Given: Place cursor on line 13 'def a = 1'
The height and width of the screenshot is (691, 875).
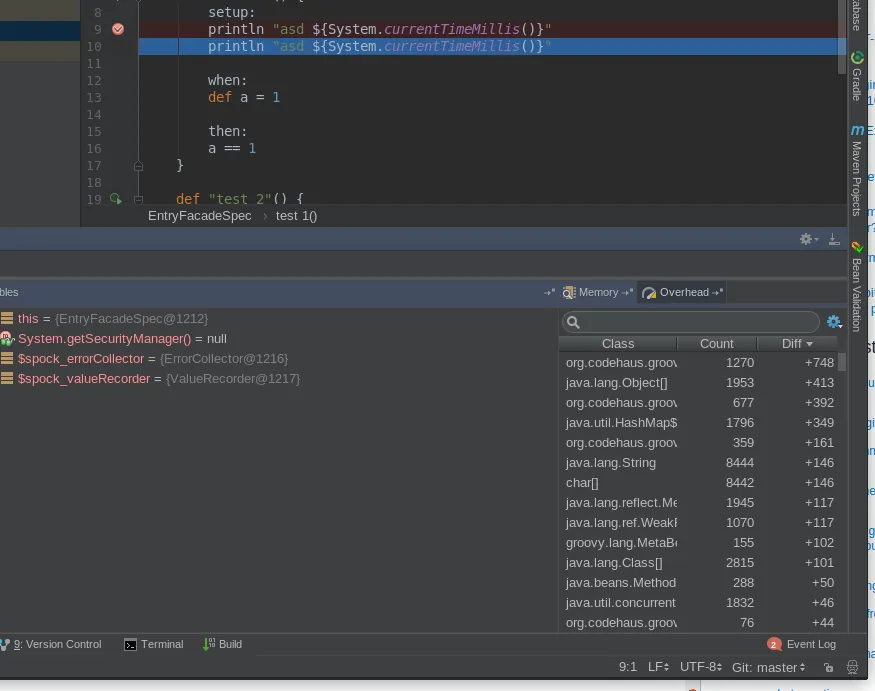Looking at the screenshot, I should [244, 98].
